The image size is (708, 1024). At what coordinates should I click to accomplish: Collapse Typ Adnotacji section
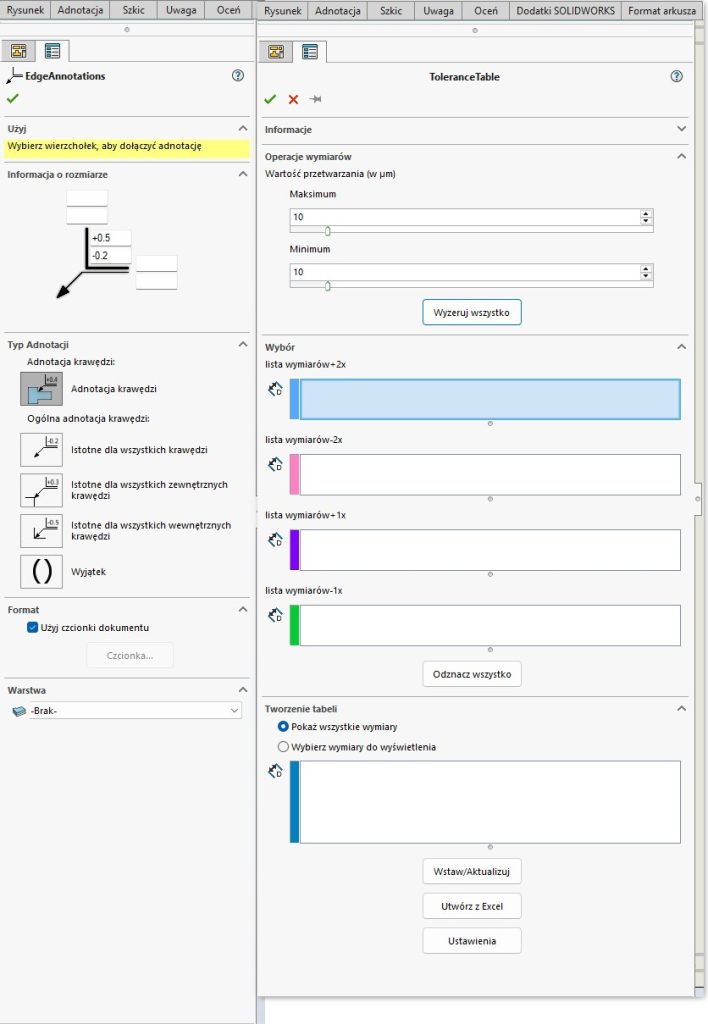point(243,345)
